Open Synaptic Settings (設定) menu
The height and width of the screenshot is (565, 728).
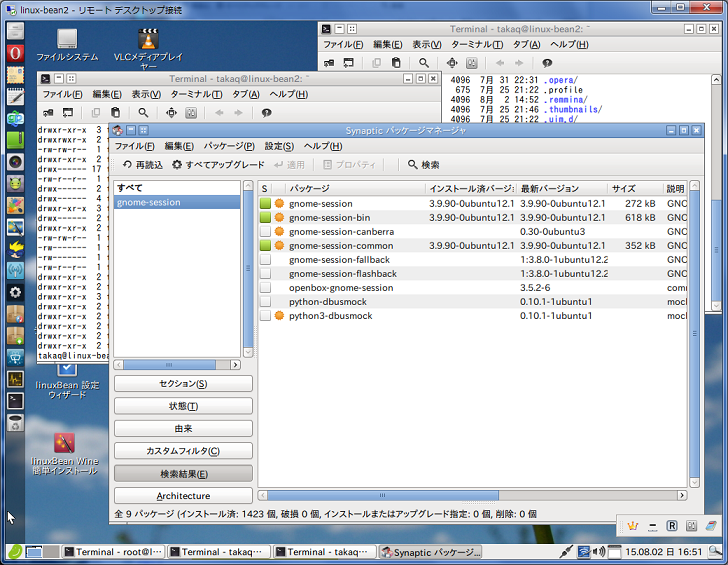[x=279, y=146]
